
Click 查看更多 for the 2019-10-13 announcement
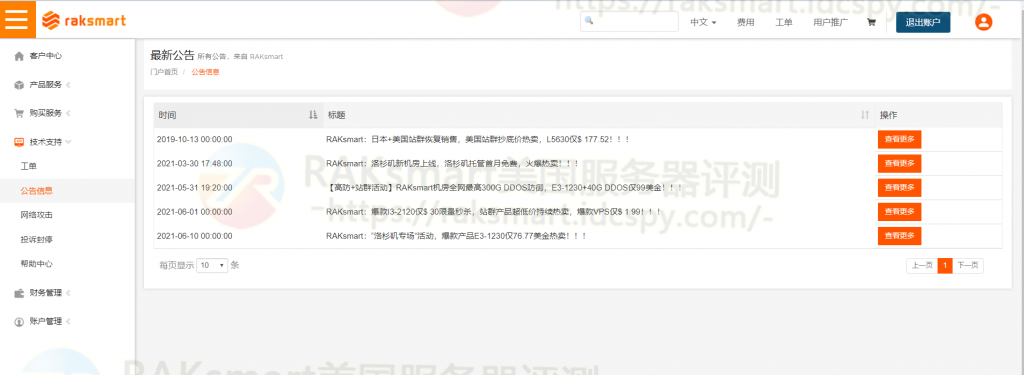(x=899, y=139)
